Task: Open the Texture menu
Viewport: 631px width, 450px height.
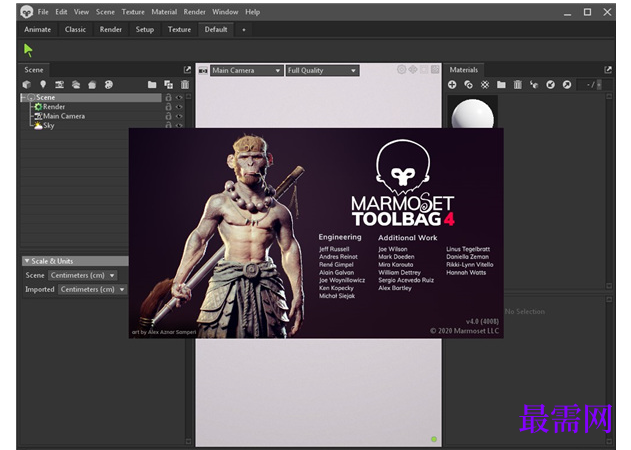Action: tap(133, 12)
